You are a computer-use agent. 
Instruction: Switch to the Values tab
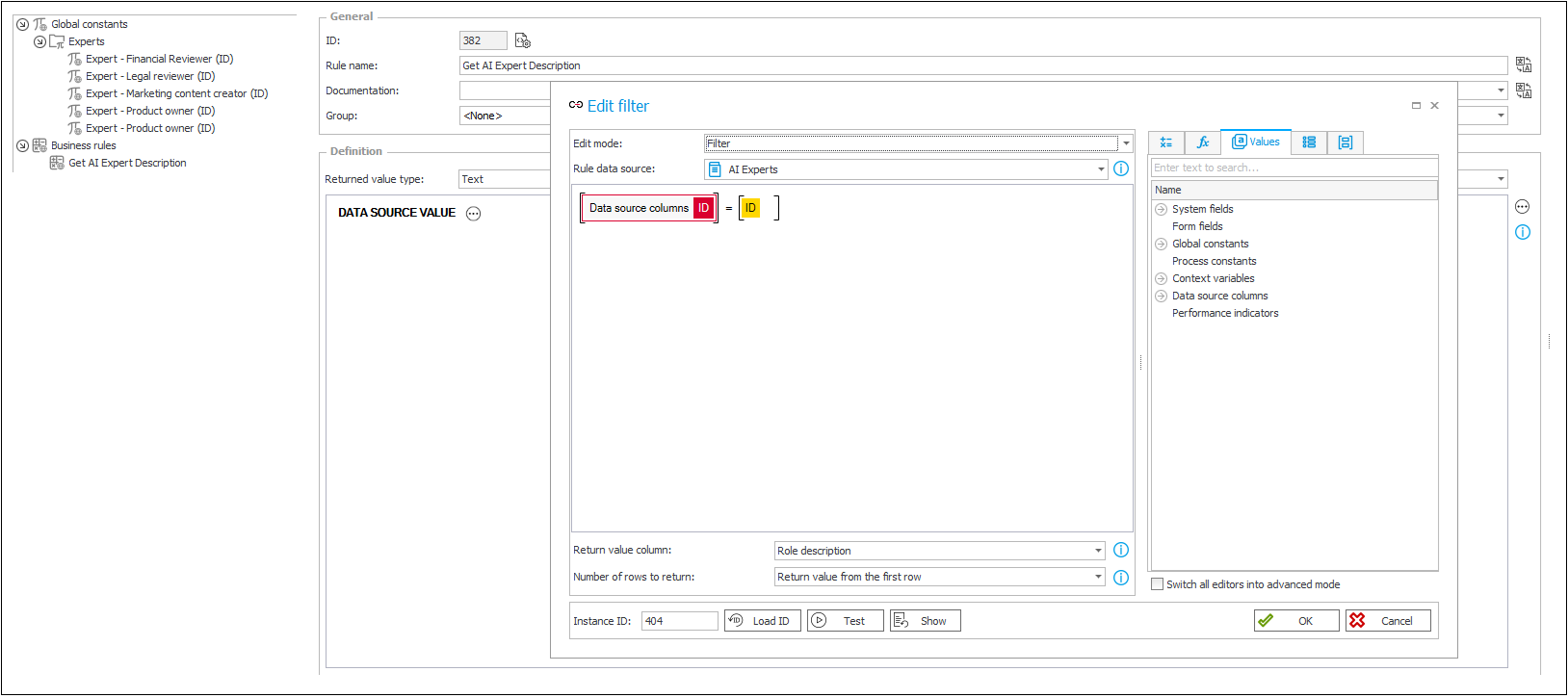click(1256, 142)
